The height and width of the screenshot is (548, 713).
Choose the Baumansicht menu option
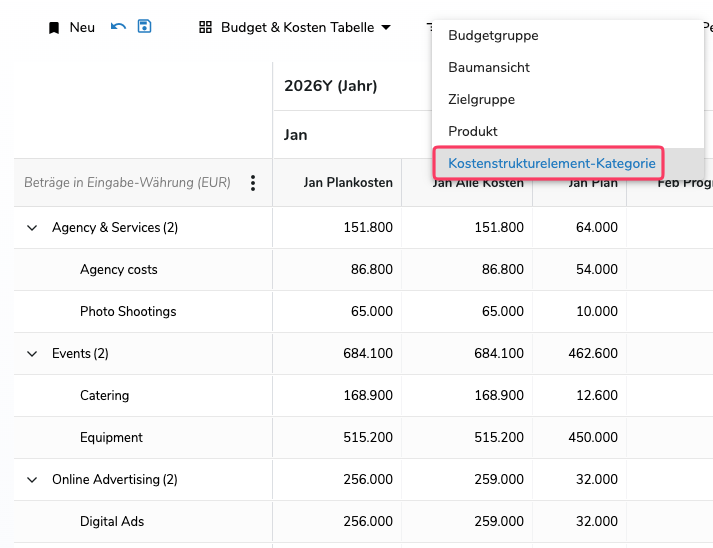489,67
